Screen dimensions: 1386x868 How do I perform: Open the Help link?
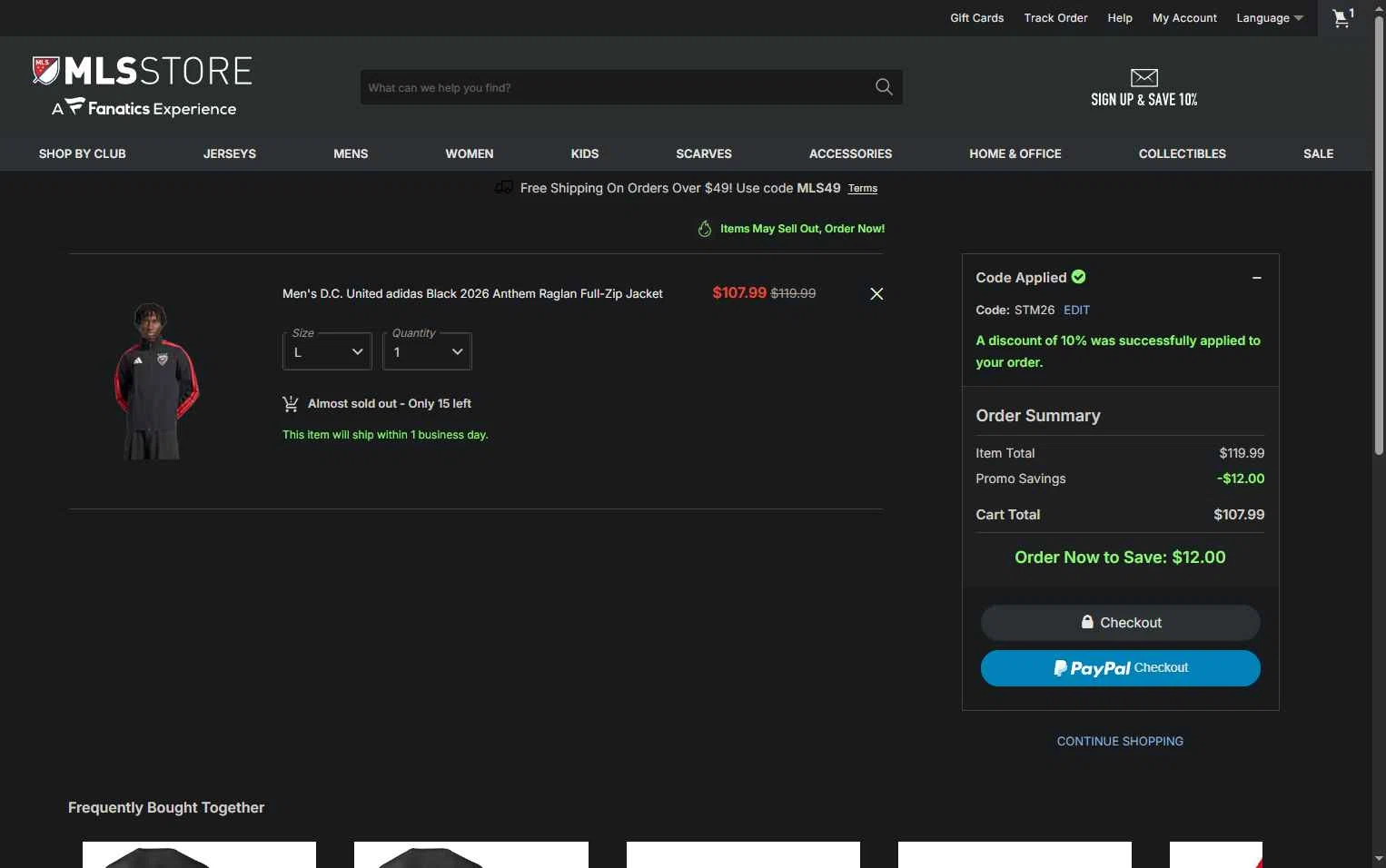coord(1120,18)
